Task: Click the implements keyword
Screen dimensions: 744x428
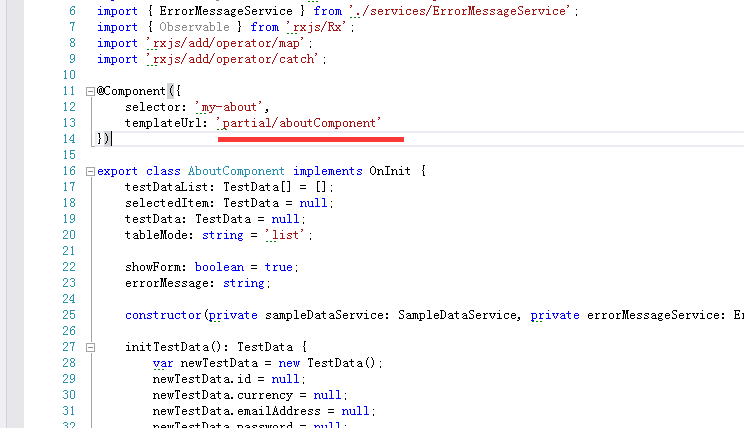Action: [x=327, y=171]
